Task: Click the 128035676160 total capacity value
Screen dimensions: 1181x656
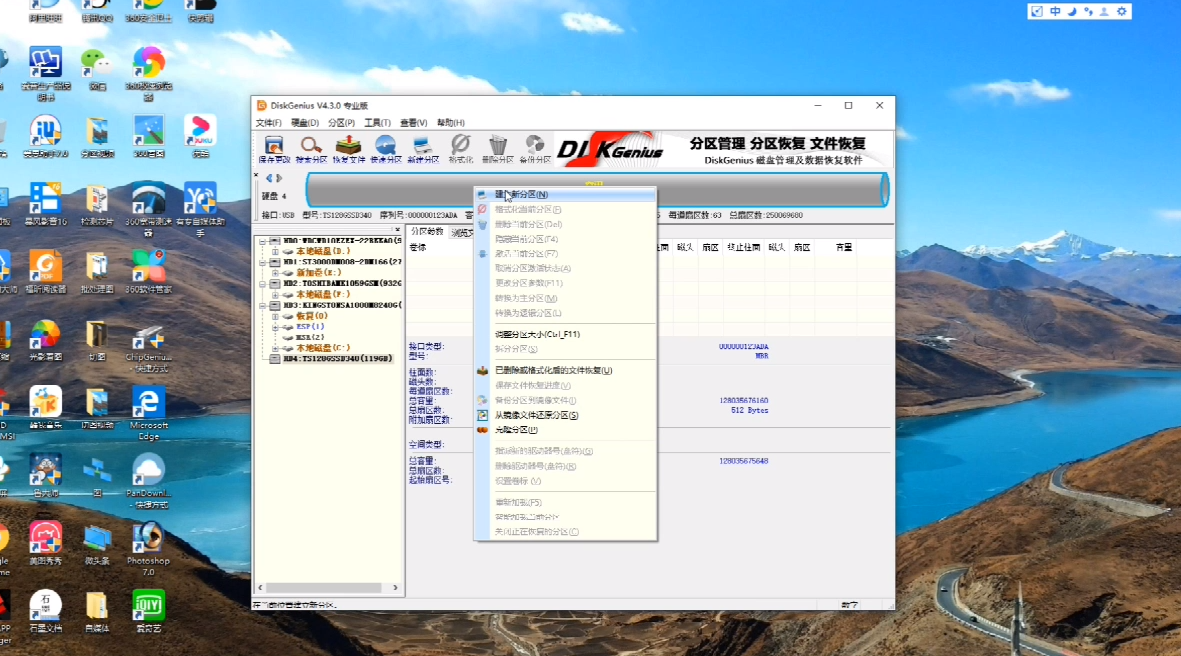Action: [743, 401]
